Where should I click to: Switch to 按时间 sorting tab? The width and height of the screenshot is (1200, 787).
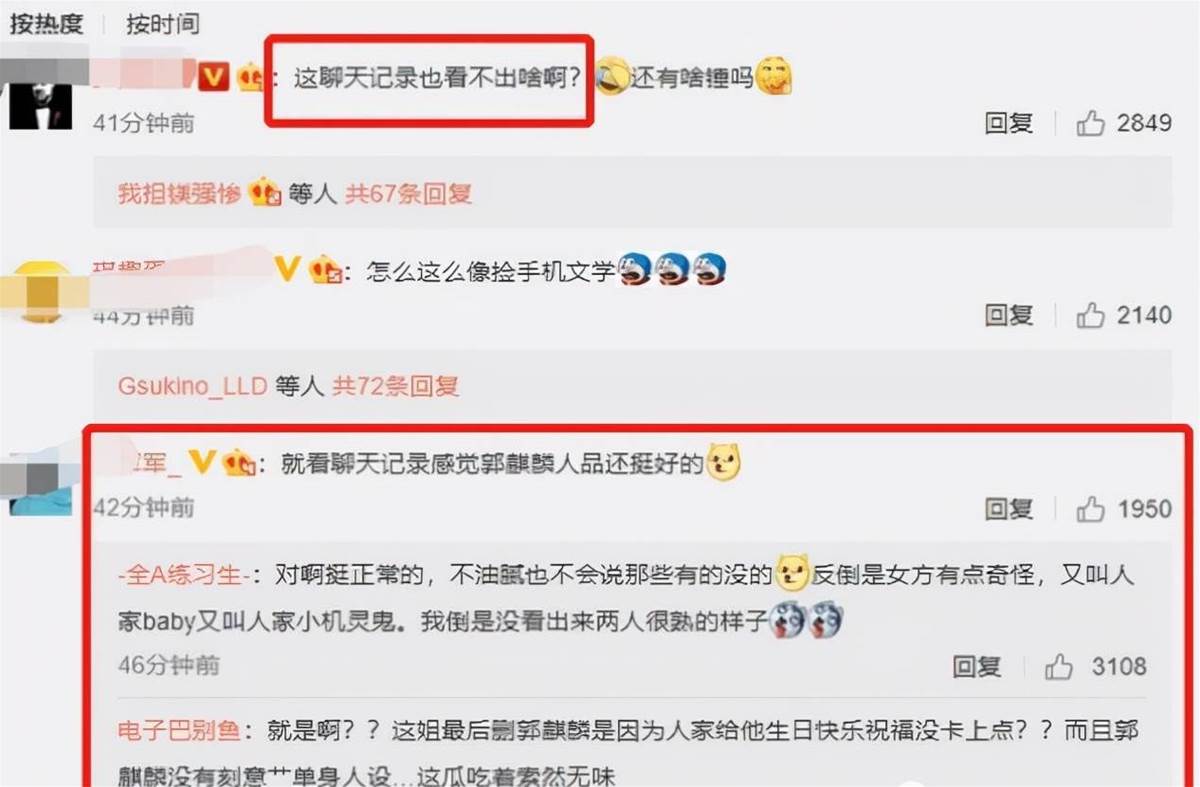click(x=163, y=24)
